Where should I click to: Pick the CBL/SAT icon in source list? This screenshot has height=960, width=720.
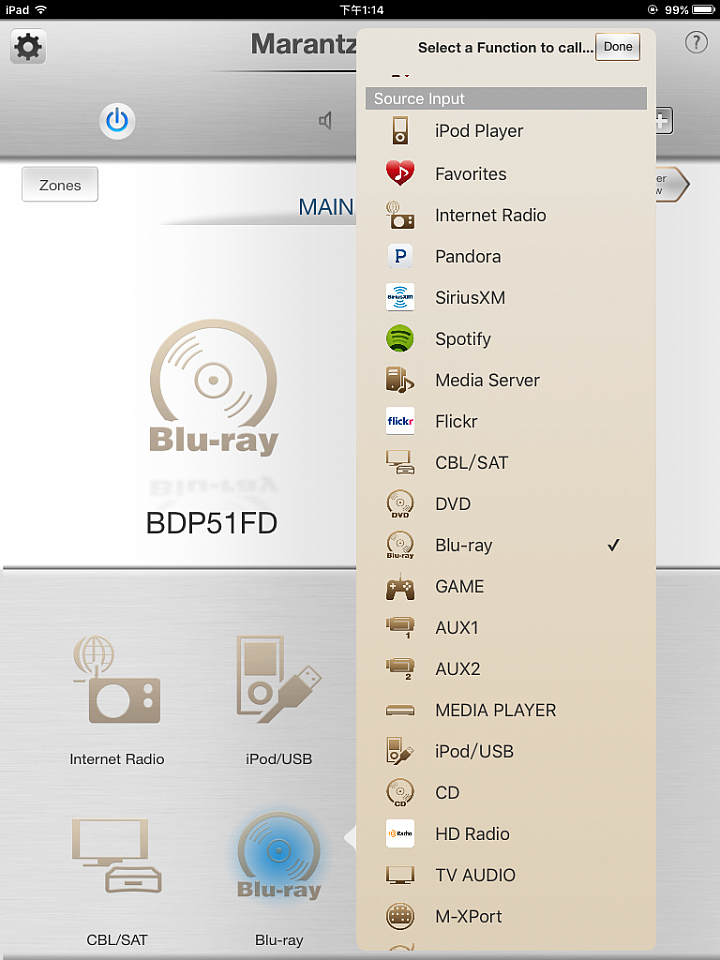[x=400, y=462]
